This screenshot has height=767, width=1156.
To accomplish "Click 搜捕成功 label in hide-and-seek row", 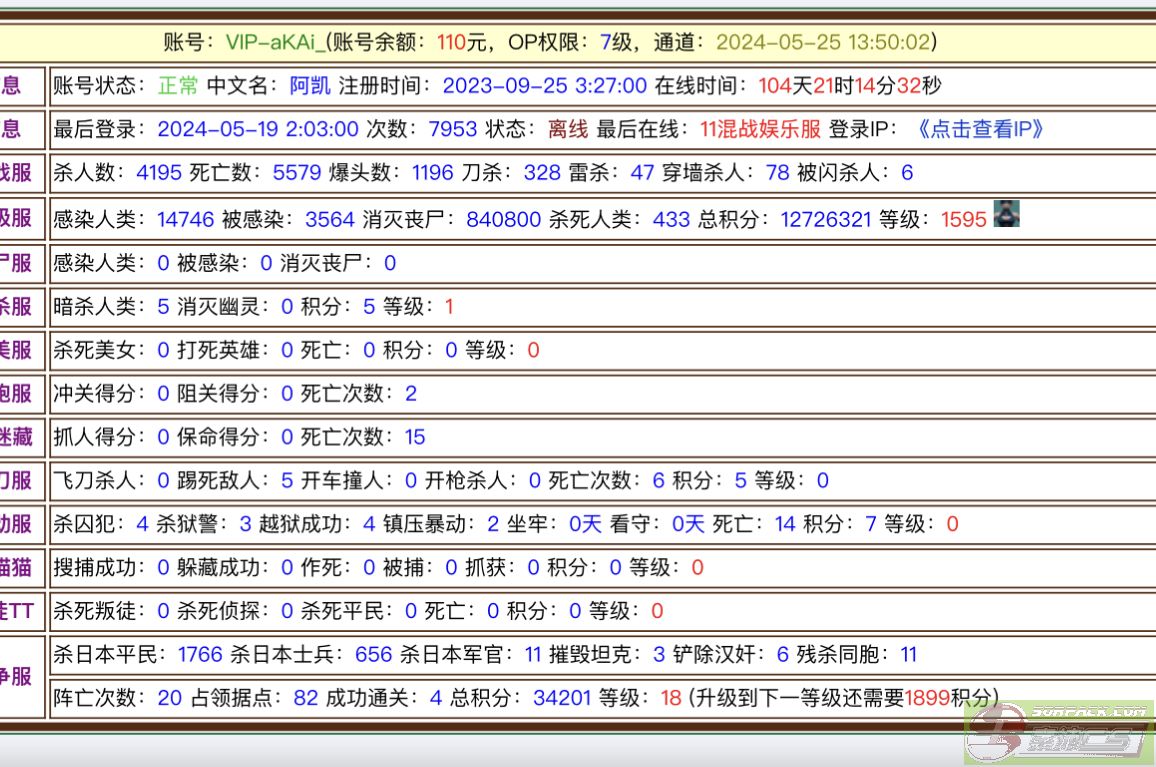I will tap(95, 567).
